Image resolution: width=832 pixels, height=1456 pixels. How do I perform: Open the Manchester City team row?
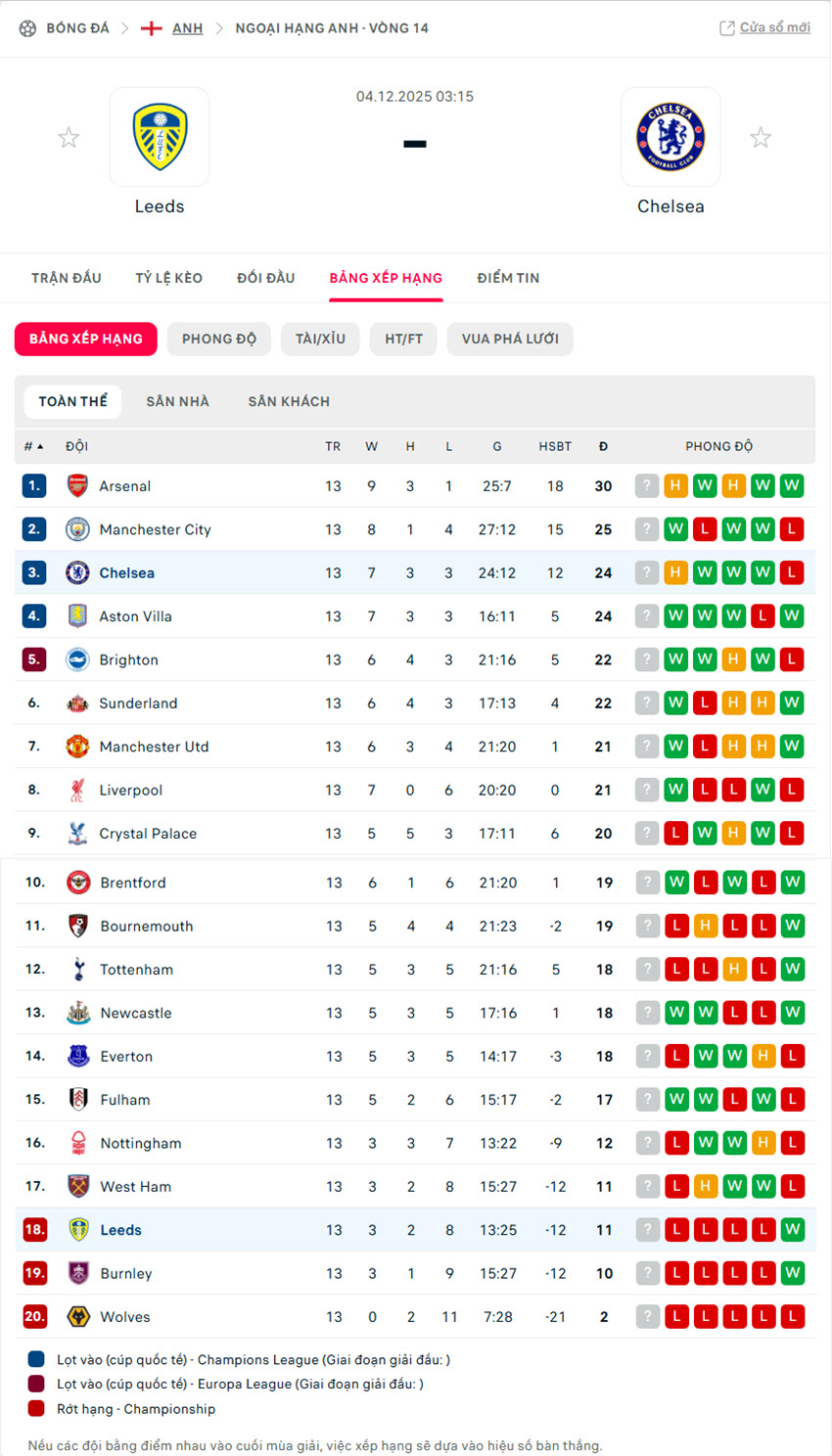pyautogui.click(x=155, y=530)
